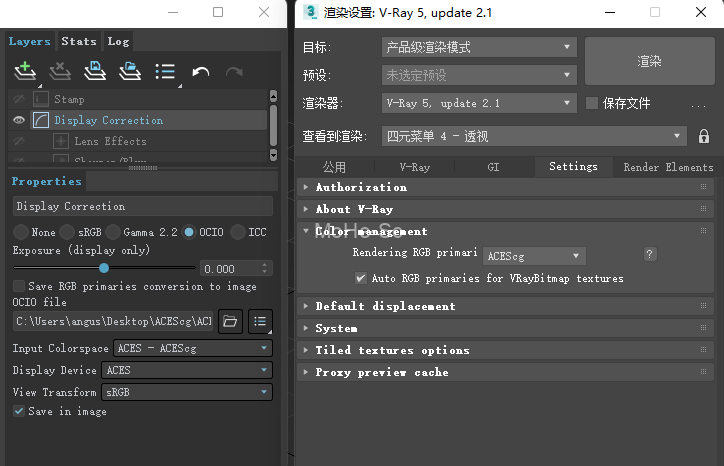Click the lock icon beside view dropdown
Viewport: 724px width, 466px height.
click(x=704, y=136)
